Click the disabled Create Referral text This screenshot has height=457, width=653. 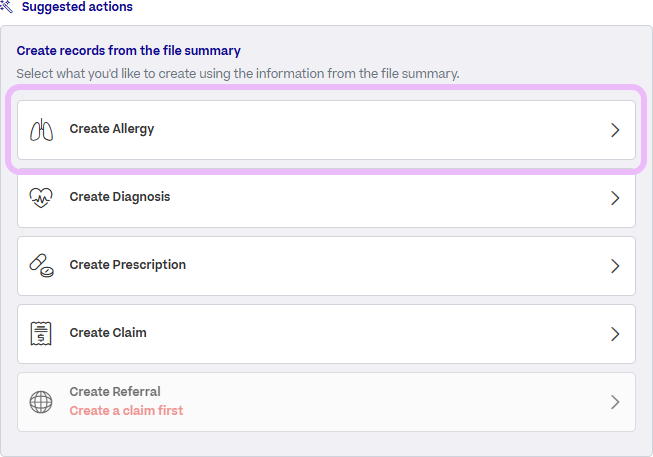pyautogui.click(x=115, y=392)
